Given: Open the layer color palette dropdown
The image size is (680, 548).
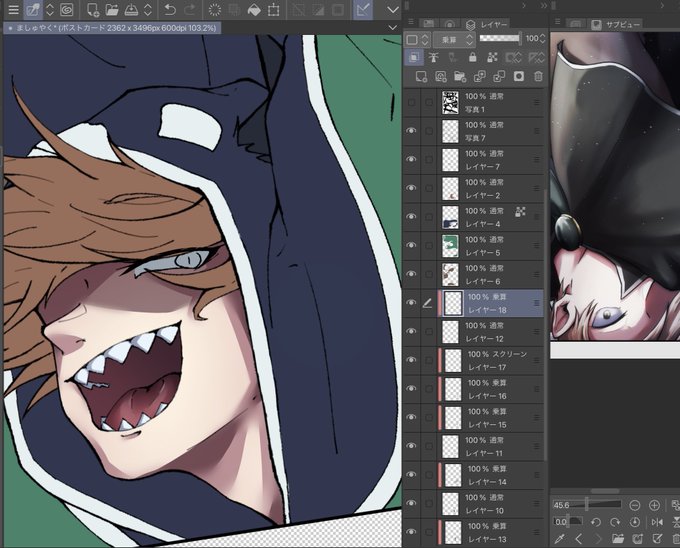Looking at the screenshot, I should (x=417, y=40).
